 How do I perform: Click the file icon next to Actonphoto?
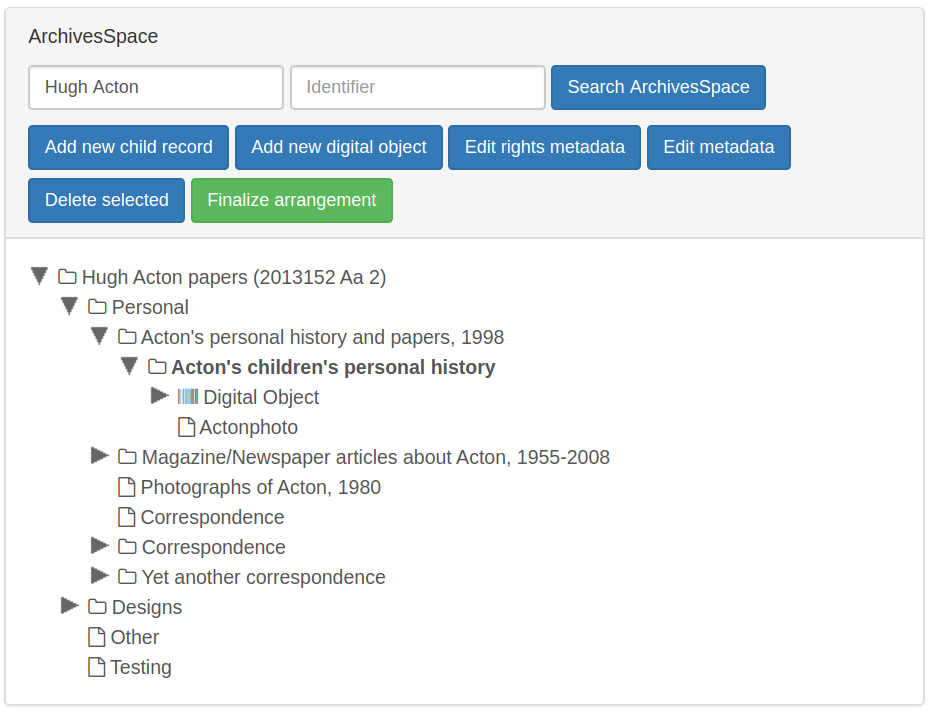coord(186,427)
